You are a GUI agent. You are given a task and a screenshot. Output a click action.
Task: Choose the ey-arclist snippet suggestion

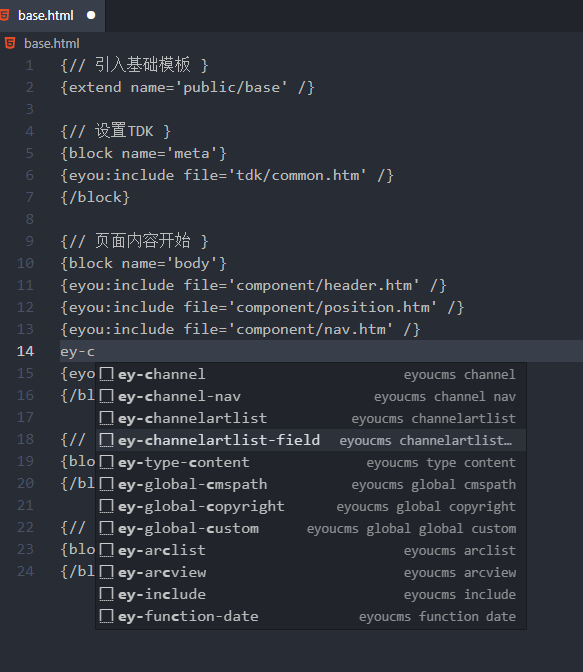(x=311, y=550)
